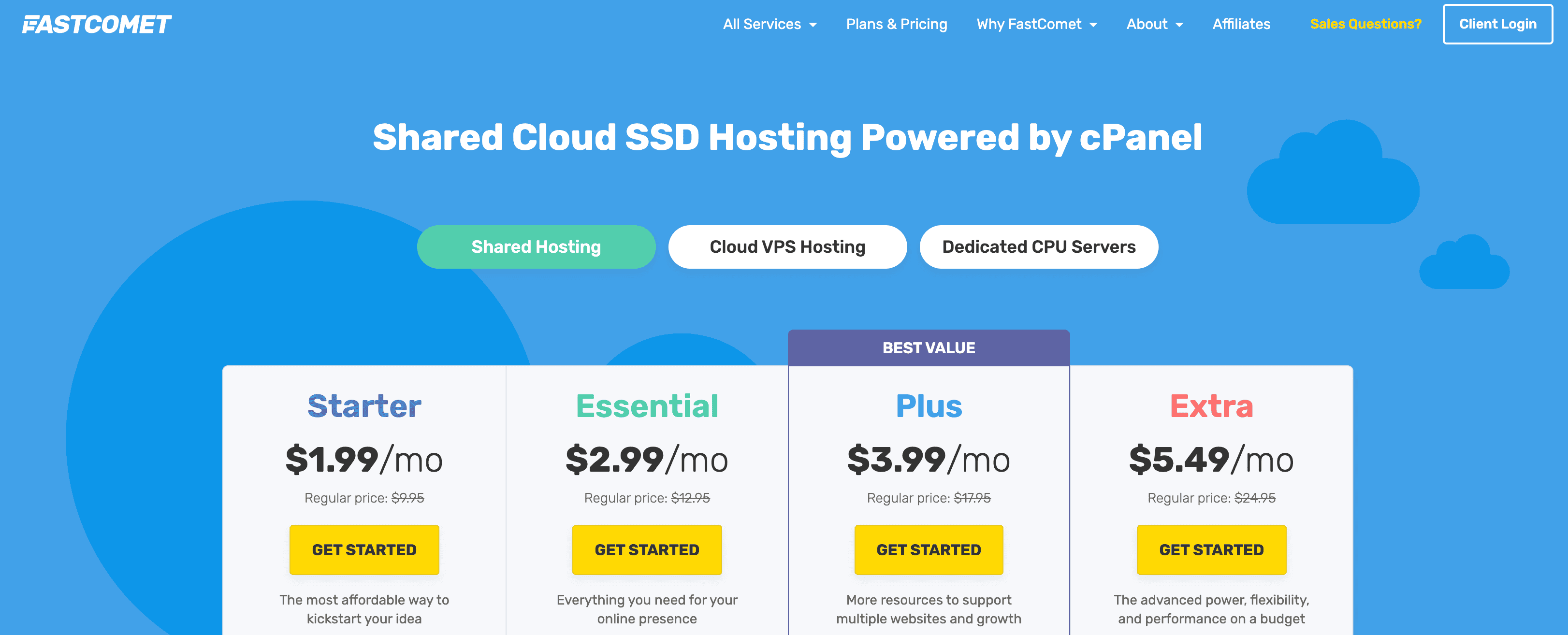The image size is (1568, 635).
Task: Switch to Cloud VPS Hosting tab
Action: click(x=787, y=246)
